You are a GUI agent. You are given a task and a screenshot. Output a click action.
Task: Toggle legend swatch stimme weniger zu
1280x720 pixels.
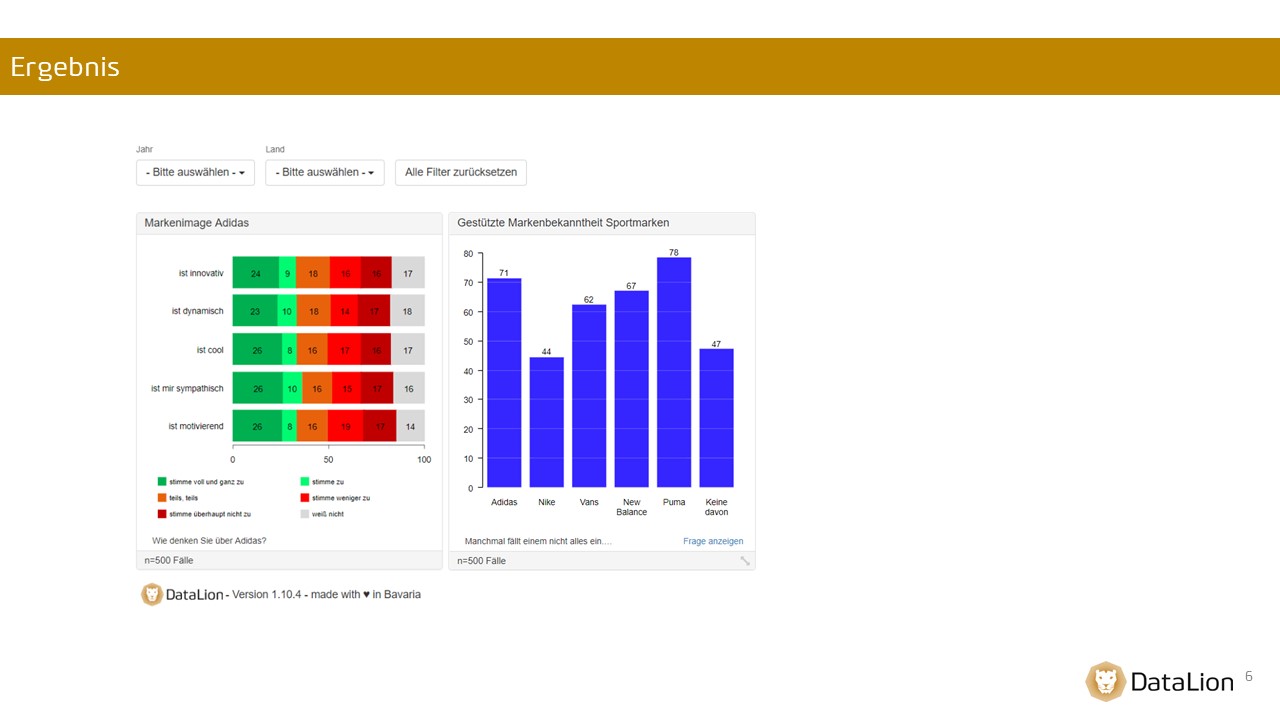click(x=305, y=498)
